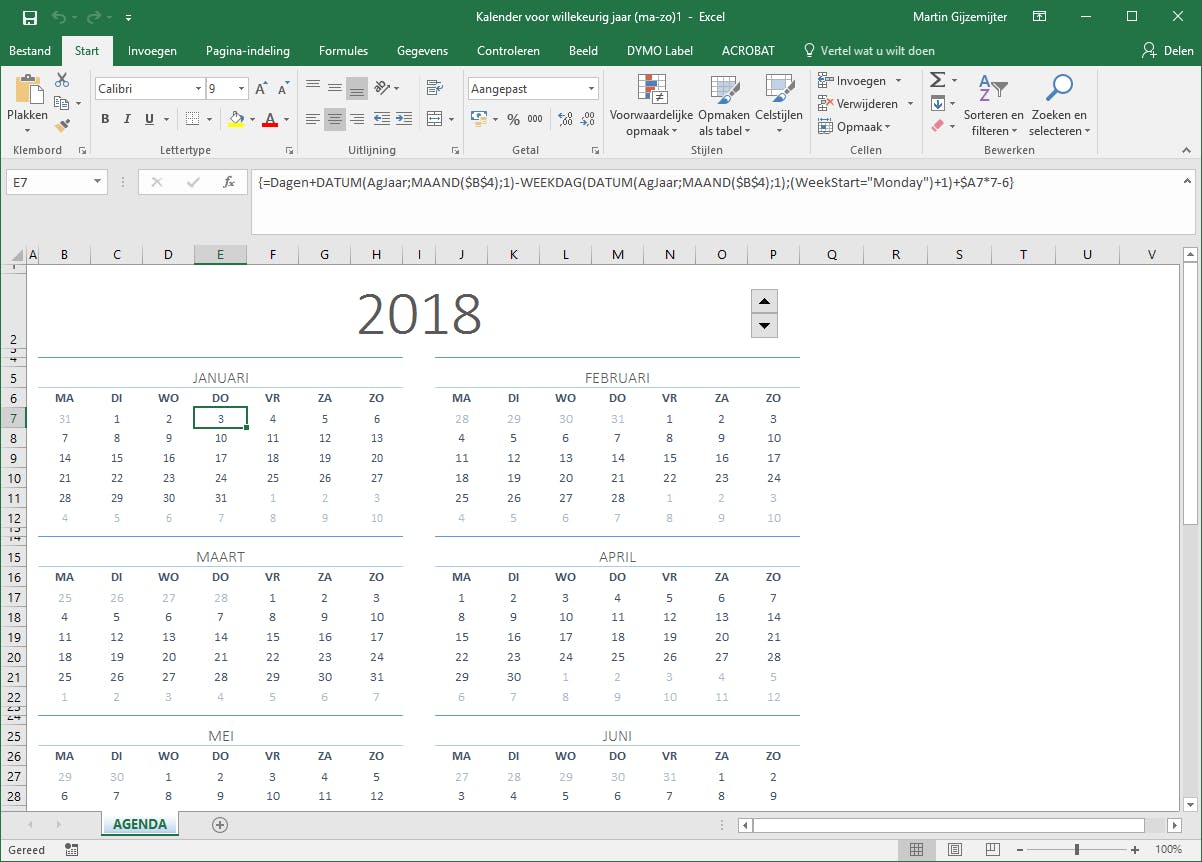Apply the percentage number style

pos(511,119)
